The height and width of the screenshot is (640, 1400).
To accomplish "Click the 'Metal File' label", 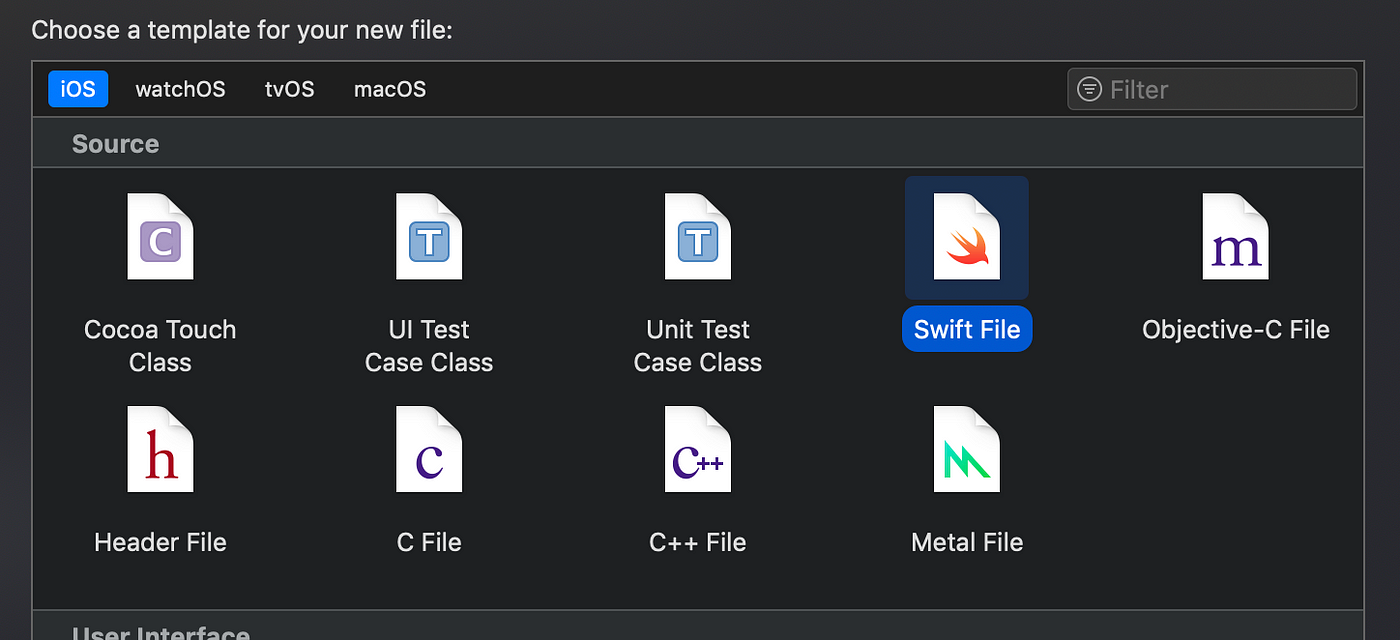I will click(x=967, y=542).
